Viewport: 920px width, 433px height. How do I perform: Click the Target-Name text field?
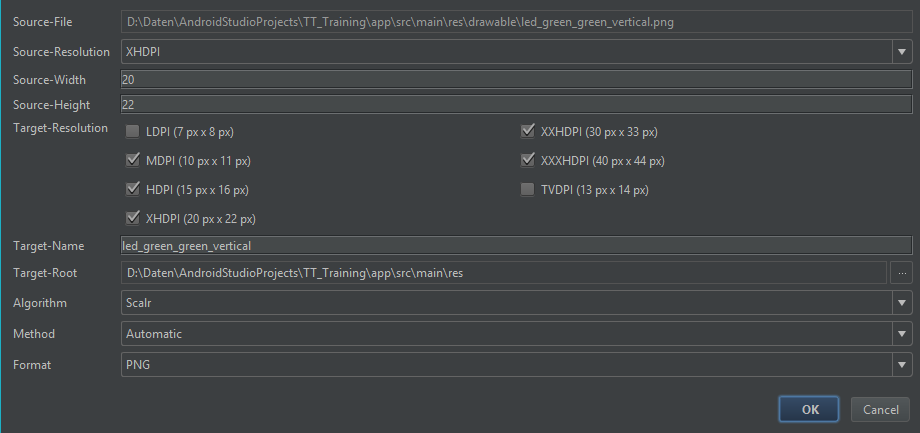coord(515,246)
